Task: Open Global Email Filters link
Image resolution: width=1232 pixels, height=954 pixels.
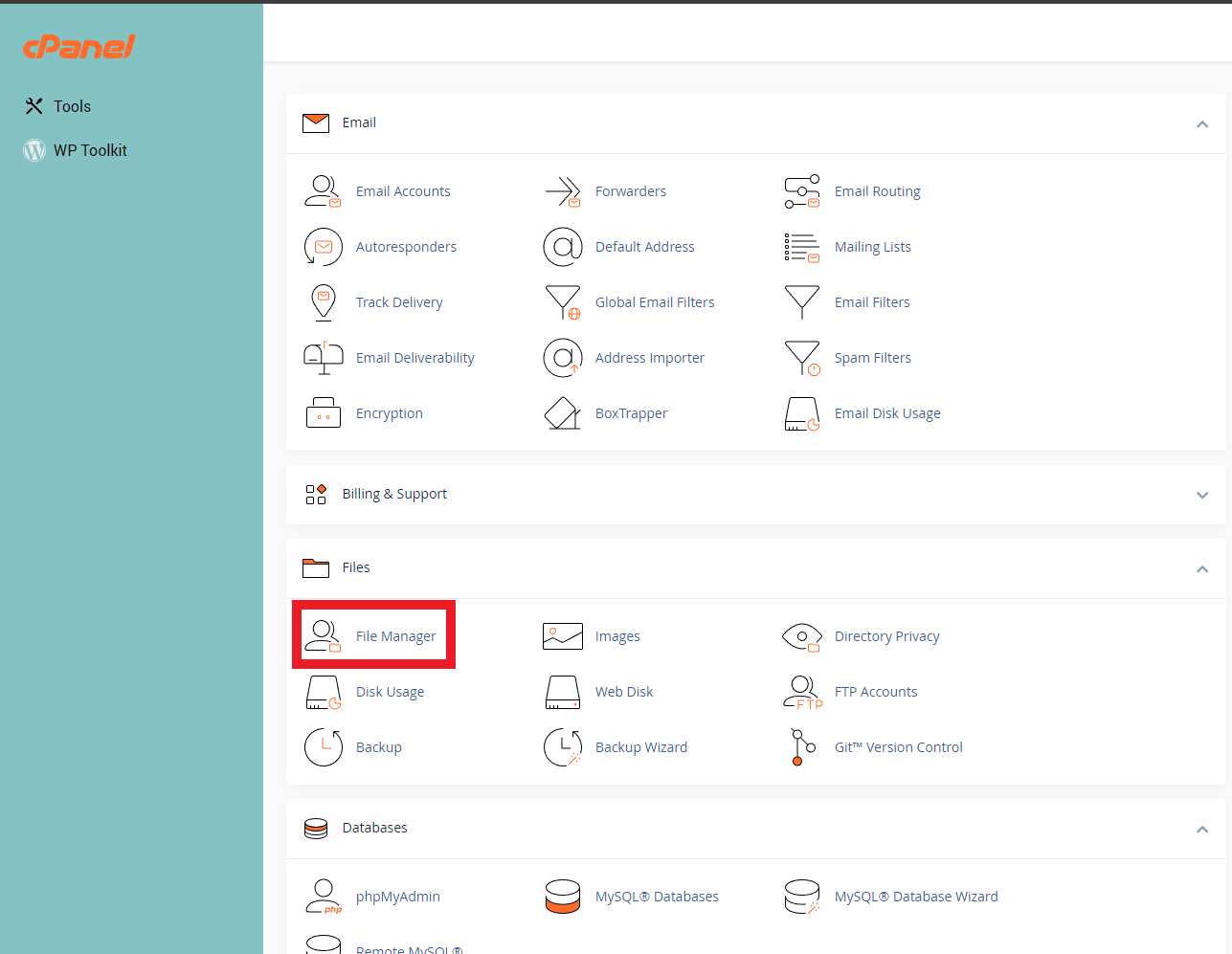Action: click(x=655, y=302)
